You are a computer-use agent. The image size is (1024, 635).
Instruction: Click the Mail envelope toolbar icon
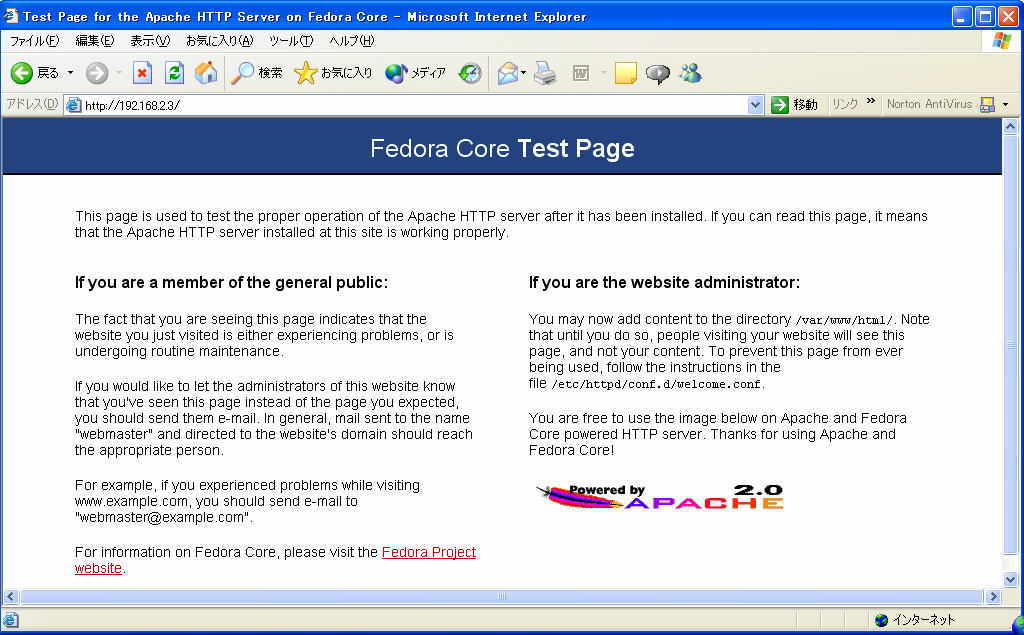(507, 73)
